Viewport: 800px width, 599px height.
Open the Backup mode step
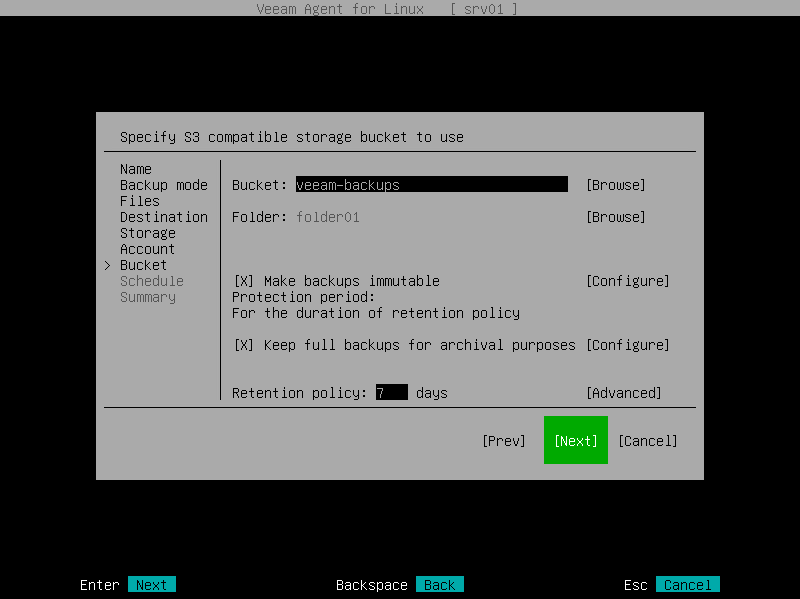(x=163, y=185)
